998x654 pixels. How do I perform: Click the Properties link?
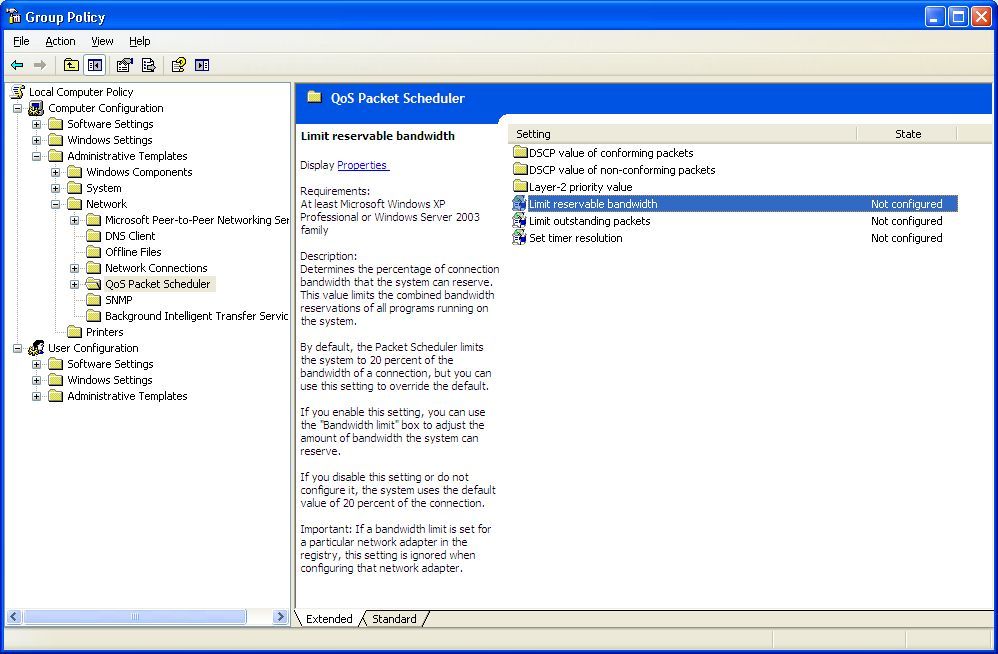click(362, 165)
